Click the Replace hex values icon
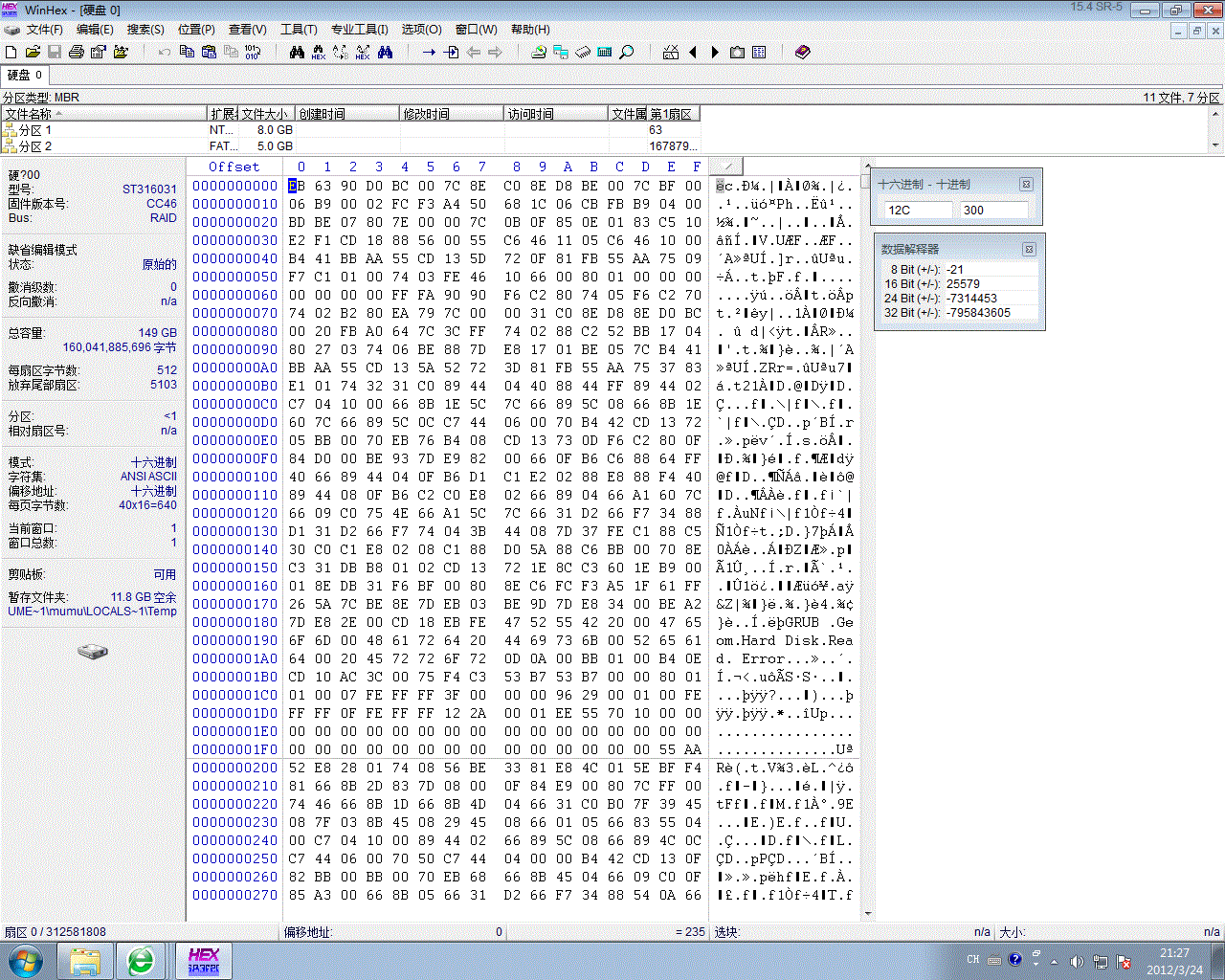Image resolution: width=1225 pixels, height=980 pixels. click(363, 52)
